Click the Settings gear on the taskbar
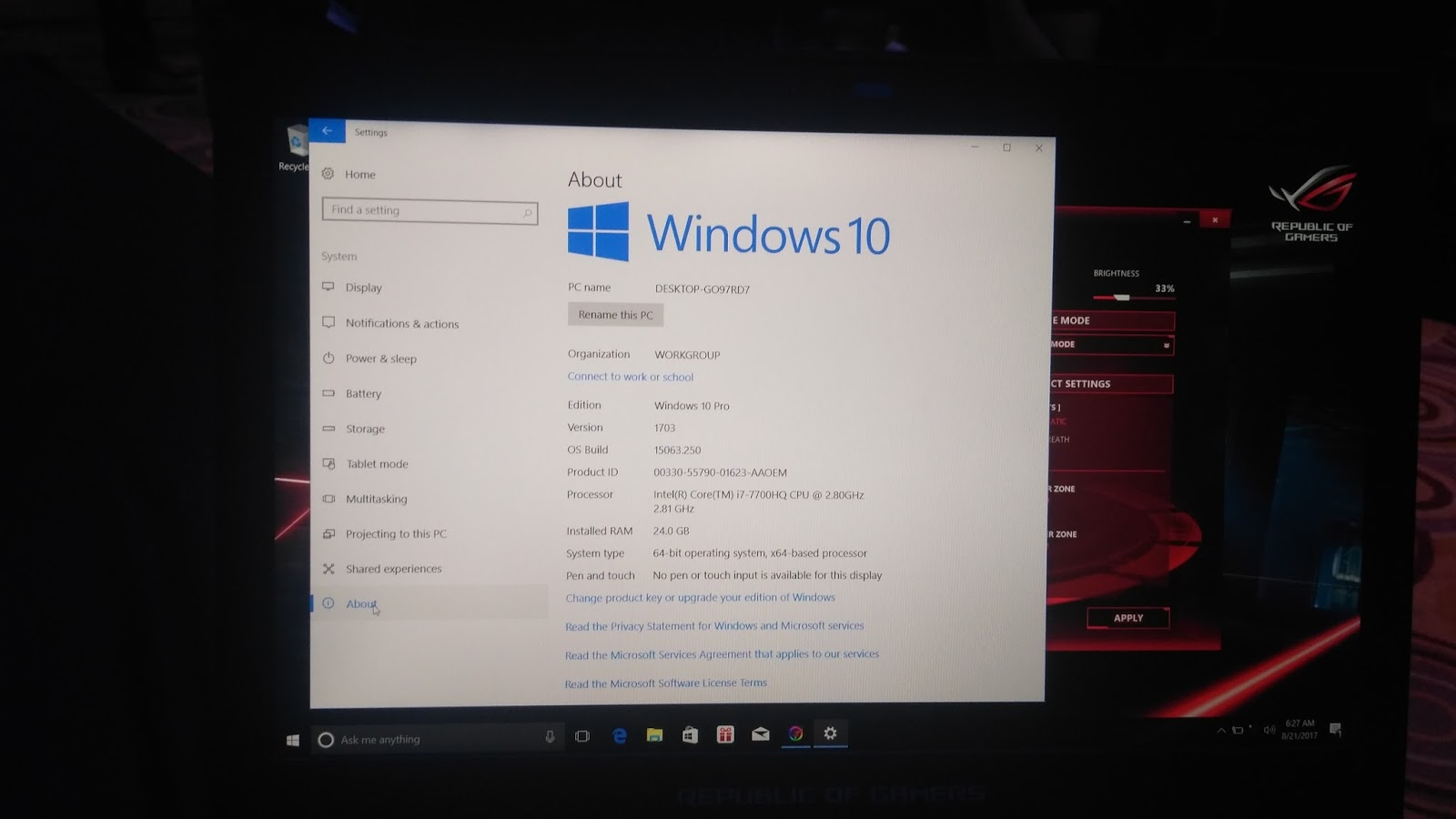The image size is (1456, 819). click(830, 733)
